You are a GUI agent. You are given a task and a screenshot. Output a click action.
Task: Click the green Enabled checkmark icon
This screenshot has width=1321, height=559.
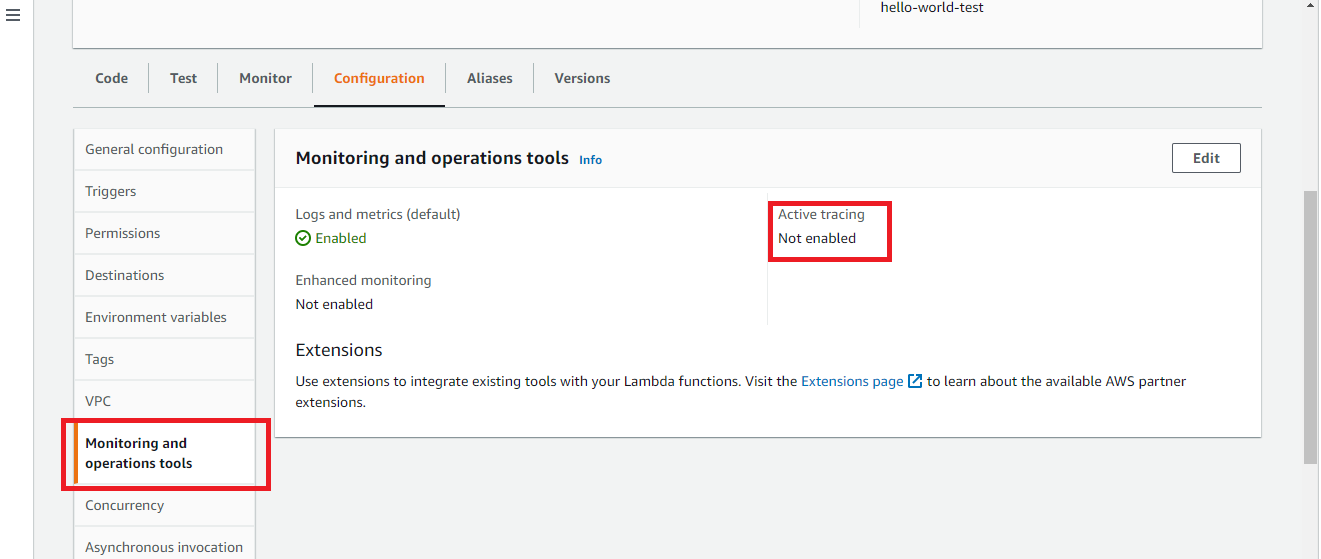(303, 239)
